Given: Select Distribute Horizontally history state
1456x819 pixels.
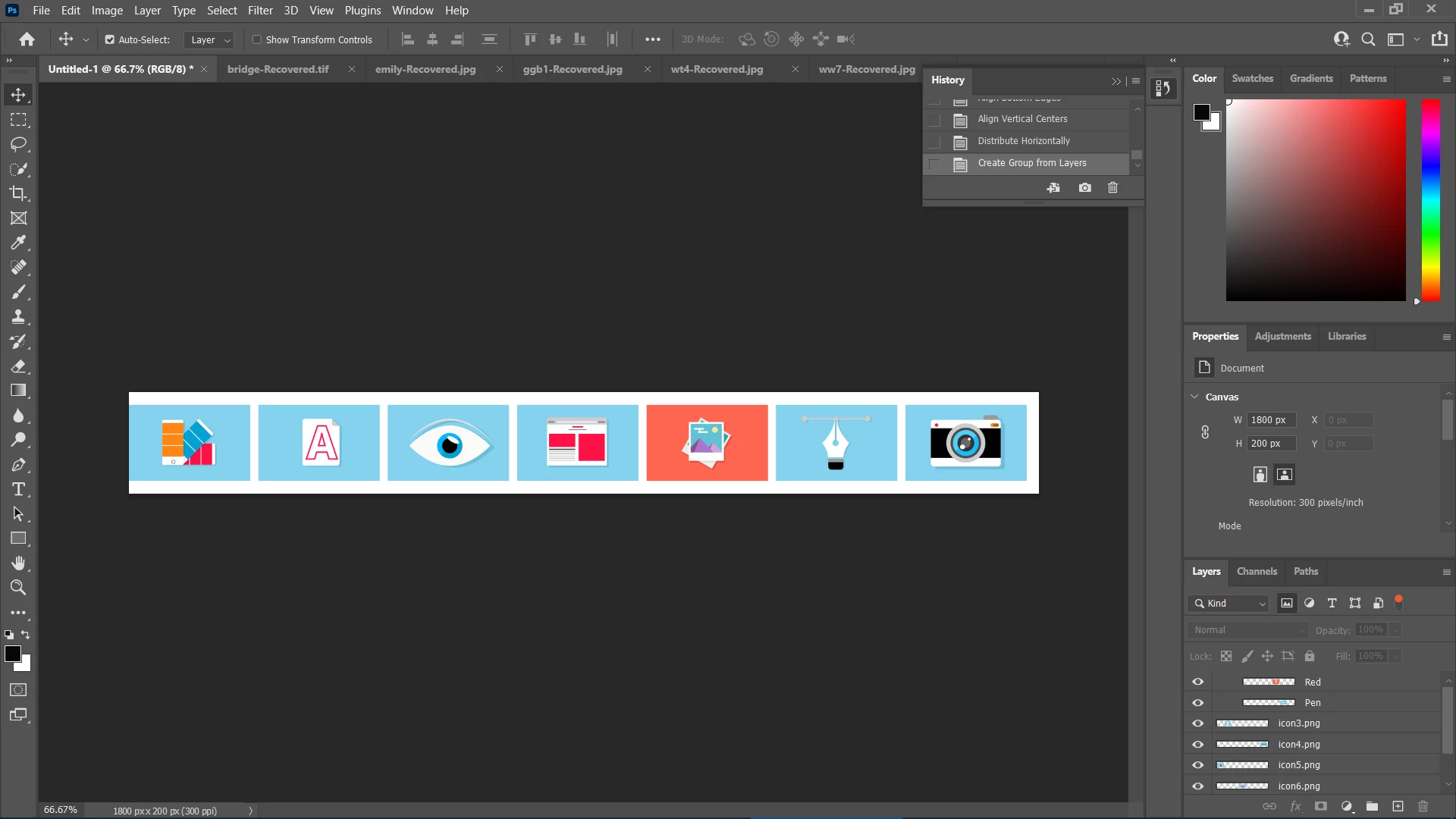Looking at the screenshot, I should coord(1023,141).
